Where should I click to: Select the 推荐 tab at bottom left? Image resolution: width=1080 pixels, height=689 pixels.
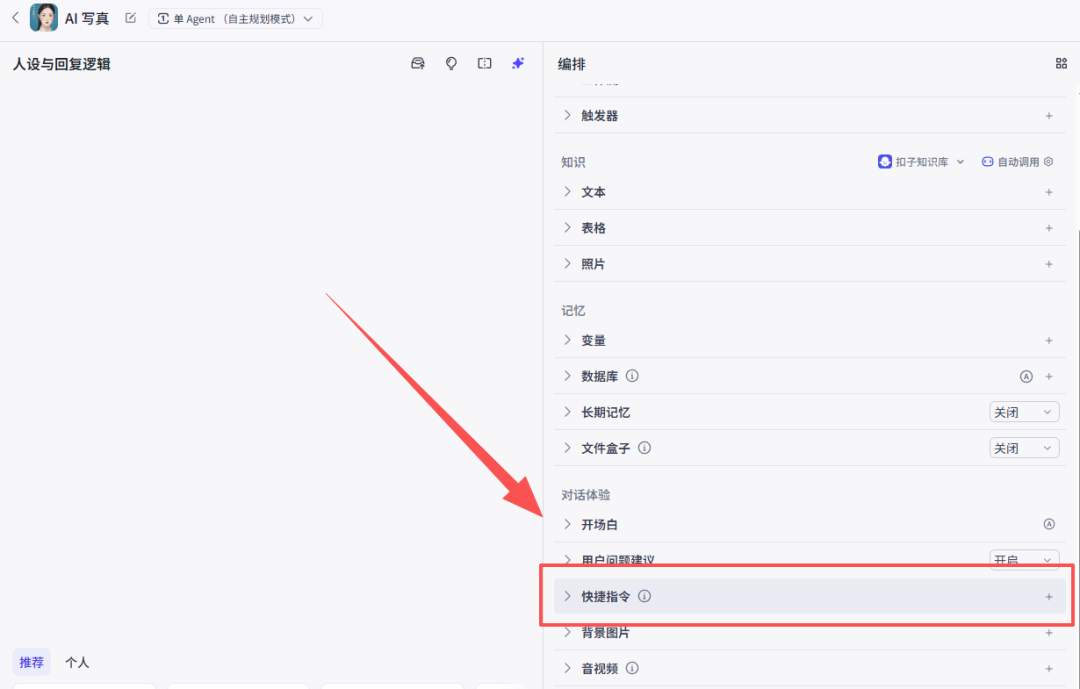pos(31,662)
